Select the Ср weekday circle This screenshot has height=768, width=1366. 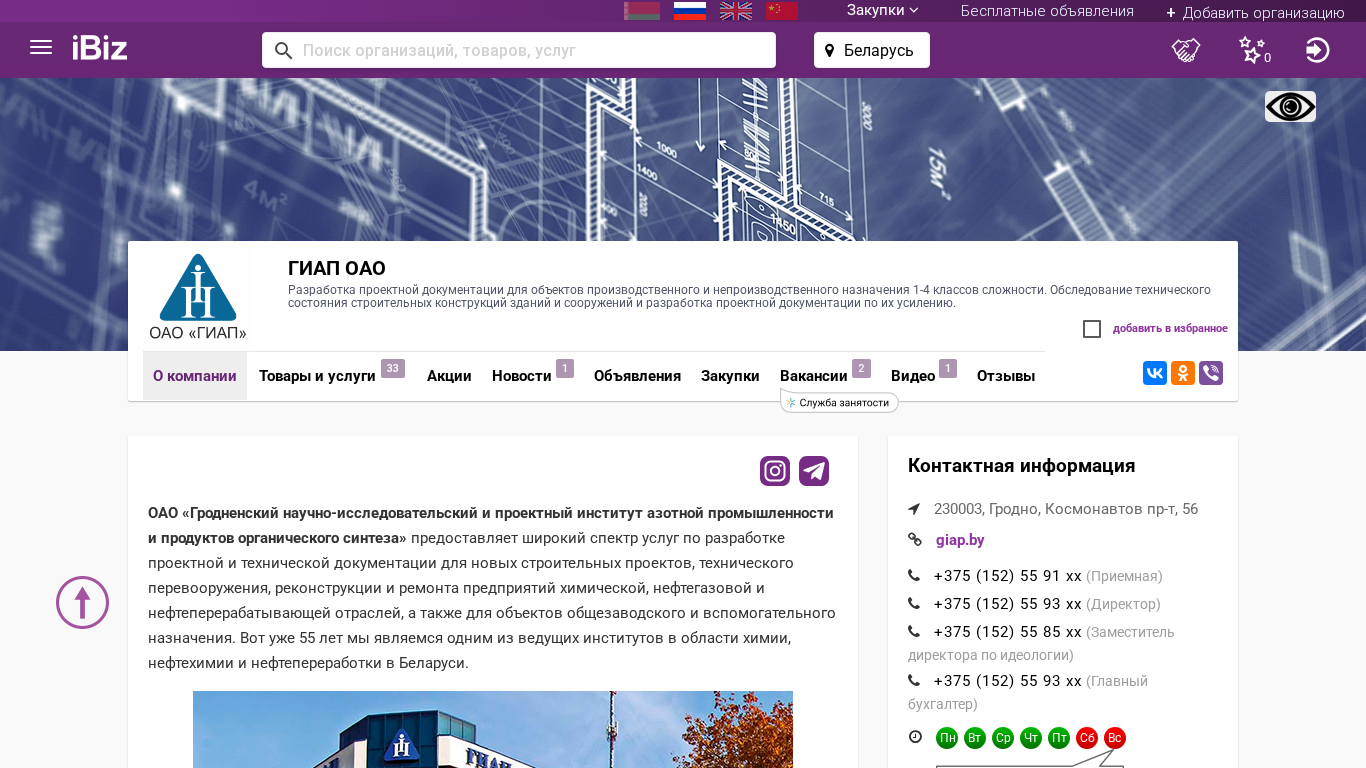[1003, 738]
